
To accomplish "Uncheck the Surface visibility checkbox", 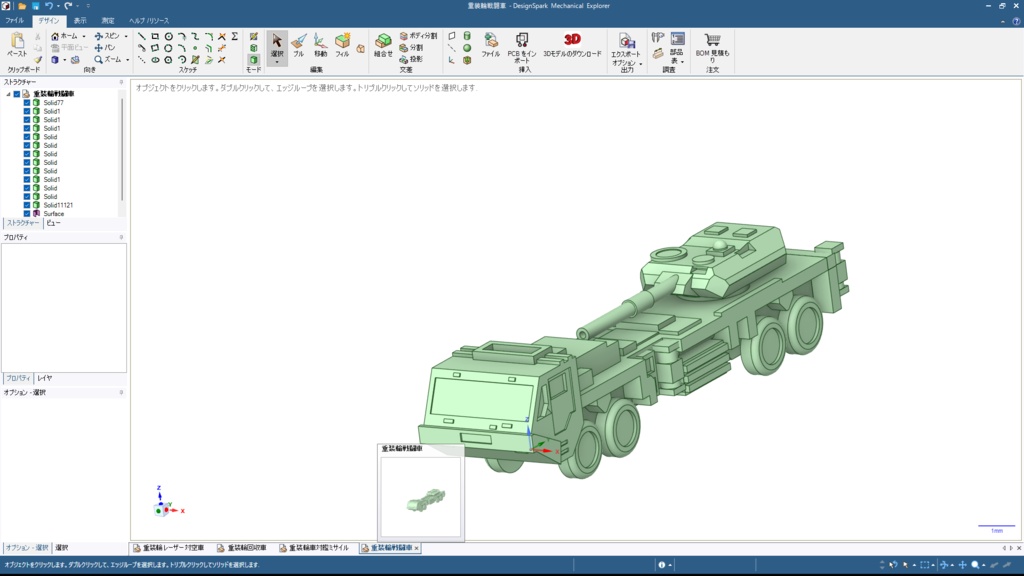I will point(27,214).
